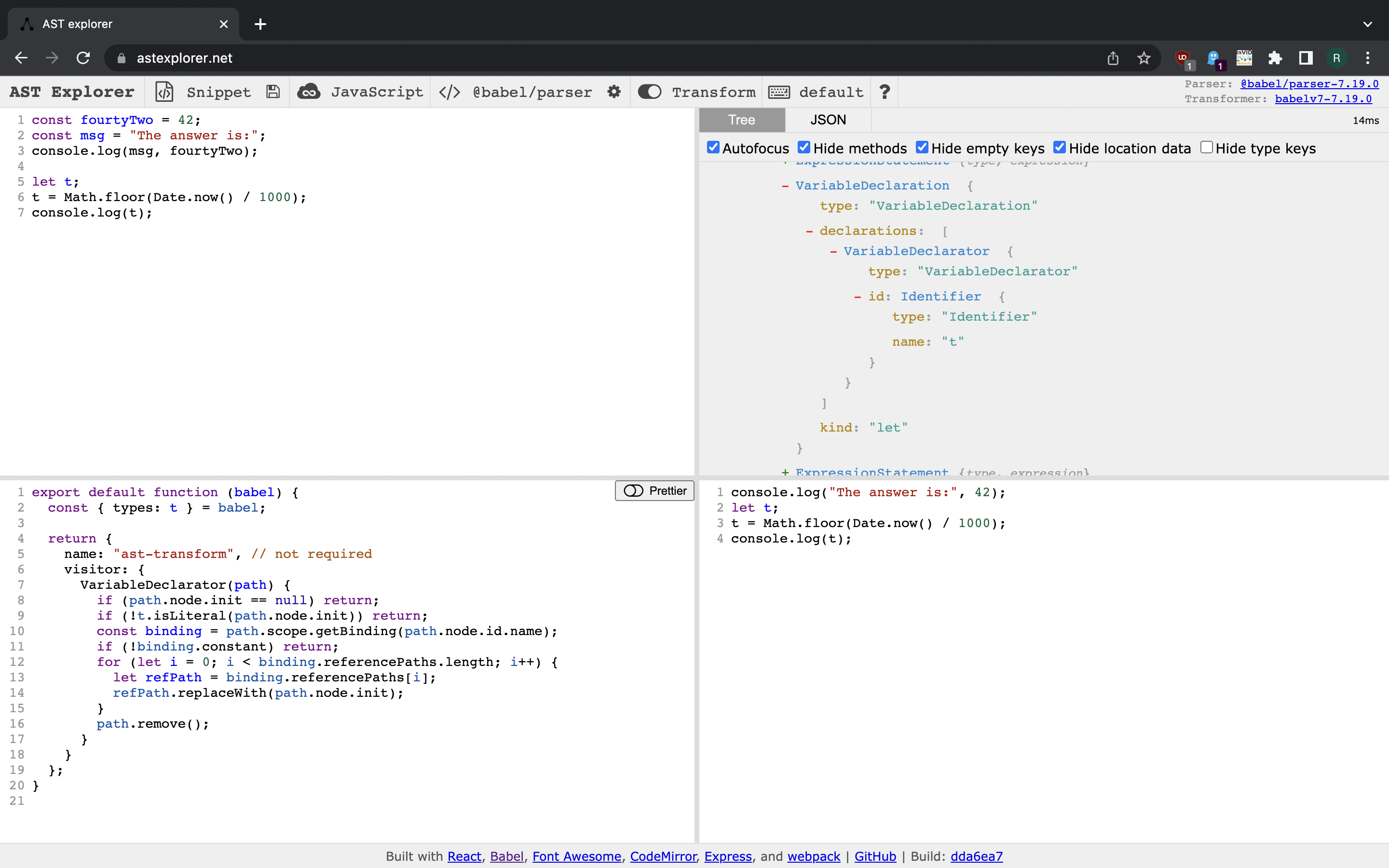Viewport: 1389px width, 868px height.
Task: Reload the astexplorer page
Action: click(83, 58)
